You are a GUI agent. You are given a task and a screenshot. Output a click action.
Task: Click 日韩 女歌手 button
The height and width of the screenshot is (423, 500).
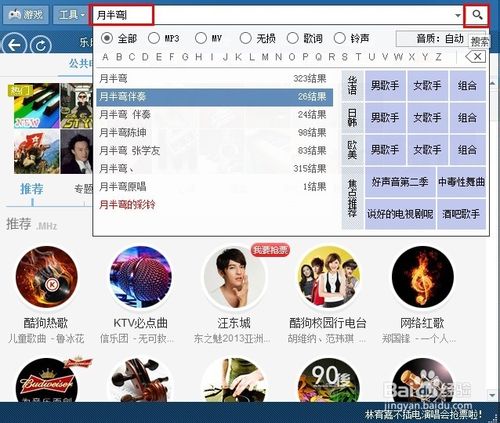click(x=427, y=118)
